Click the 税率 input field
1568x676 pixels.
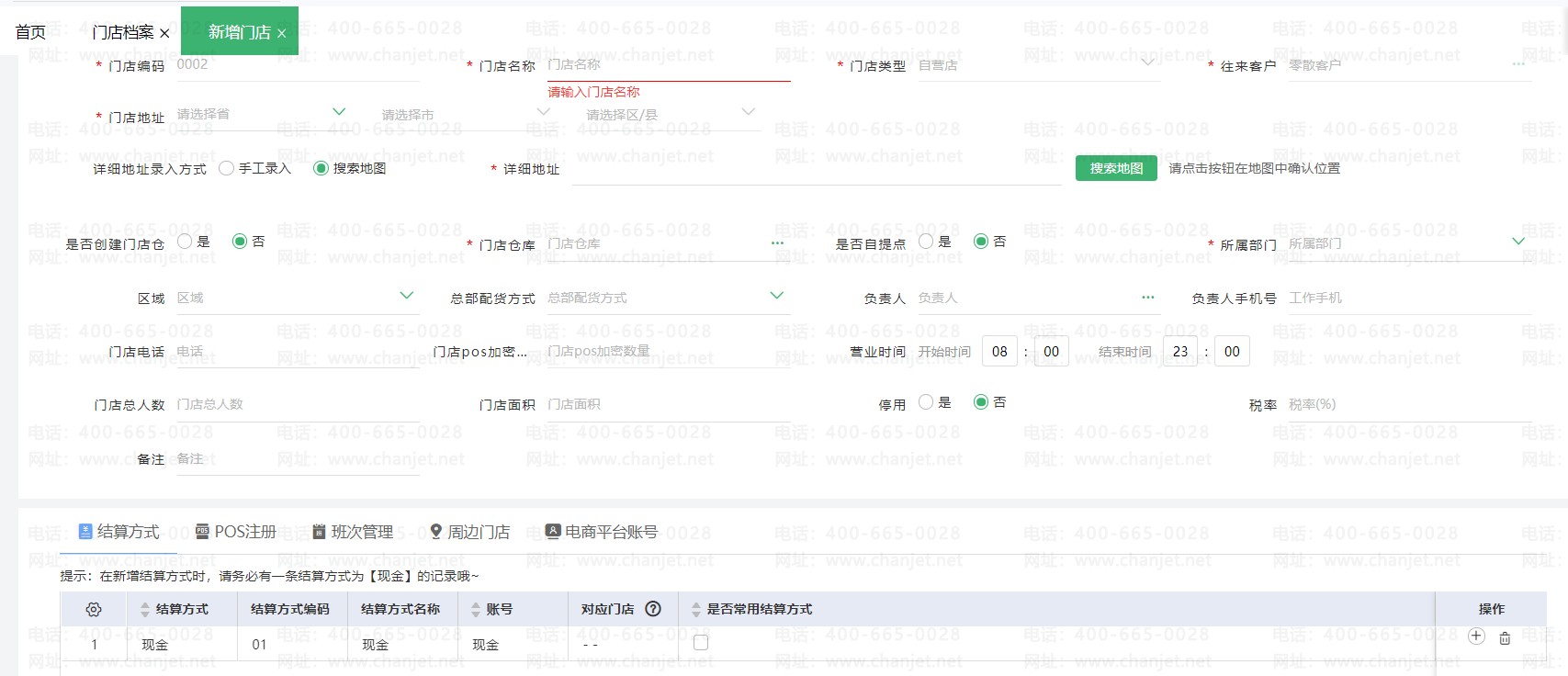[x=1410, y=404]
